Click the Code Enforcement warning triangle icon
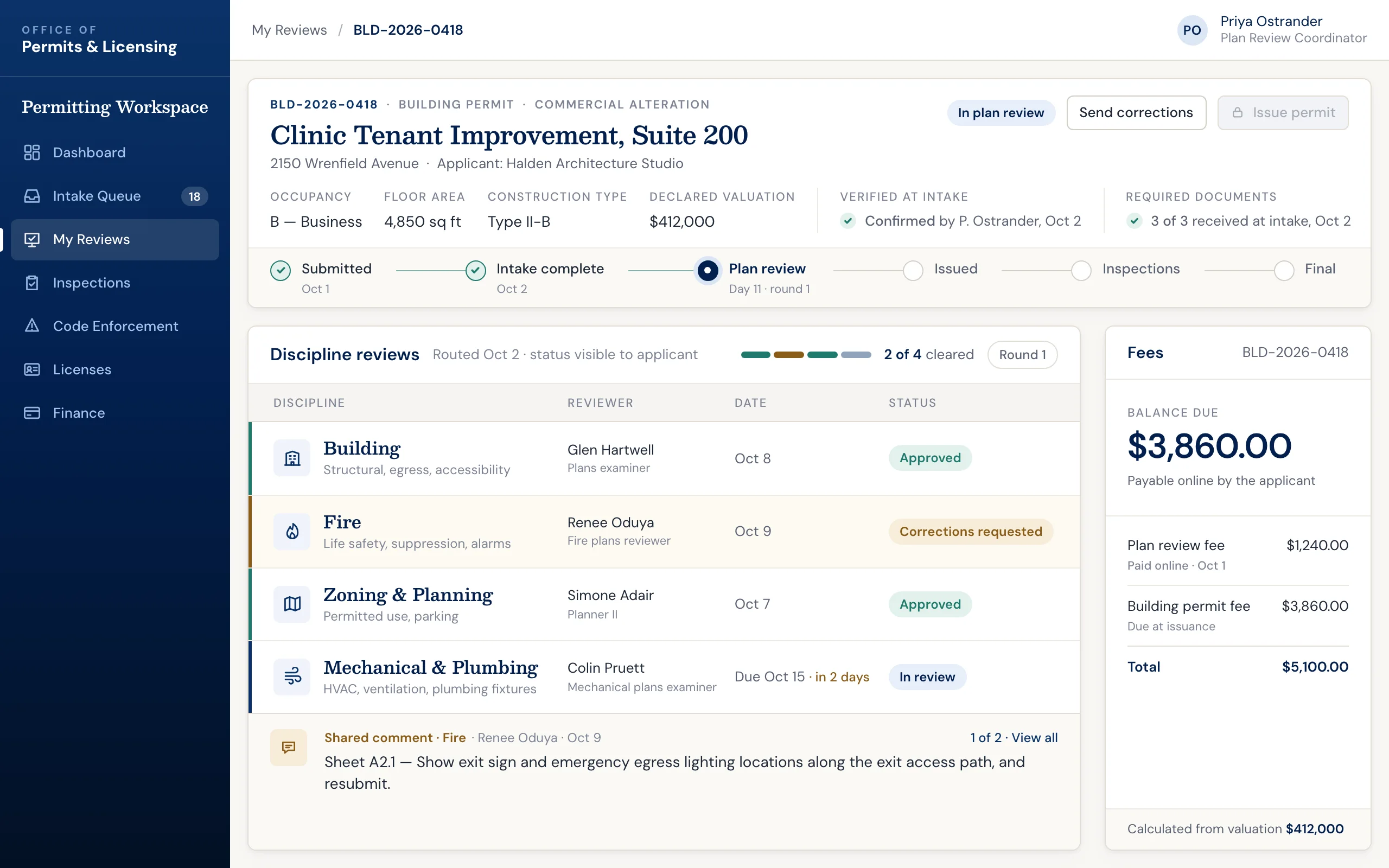 coord(32,326)
